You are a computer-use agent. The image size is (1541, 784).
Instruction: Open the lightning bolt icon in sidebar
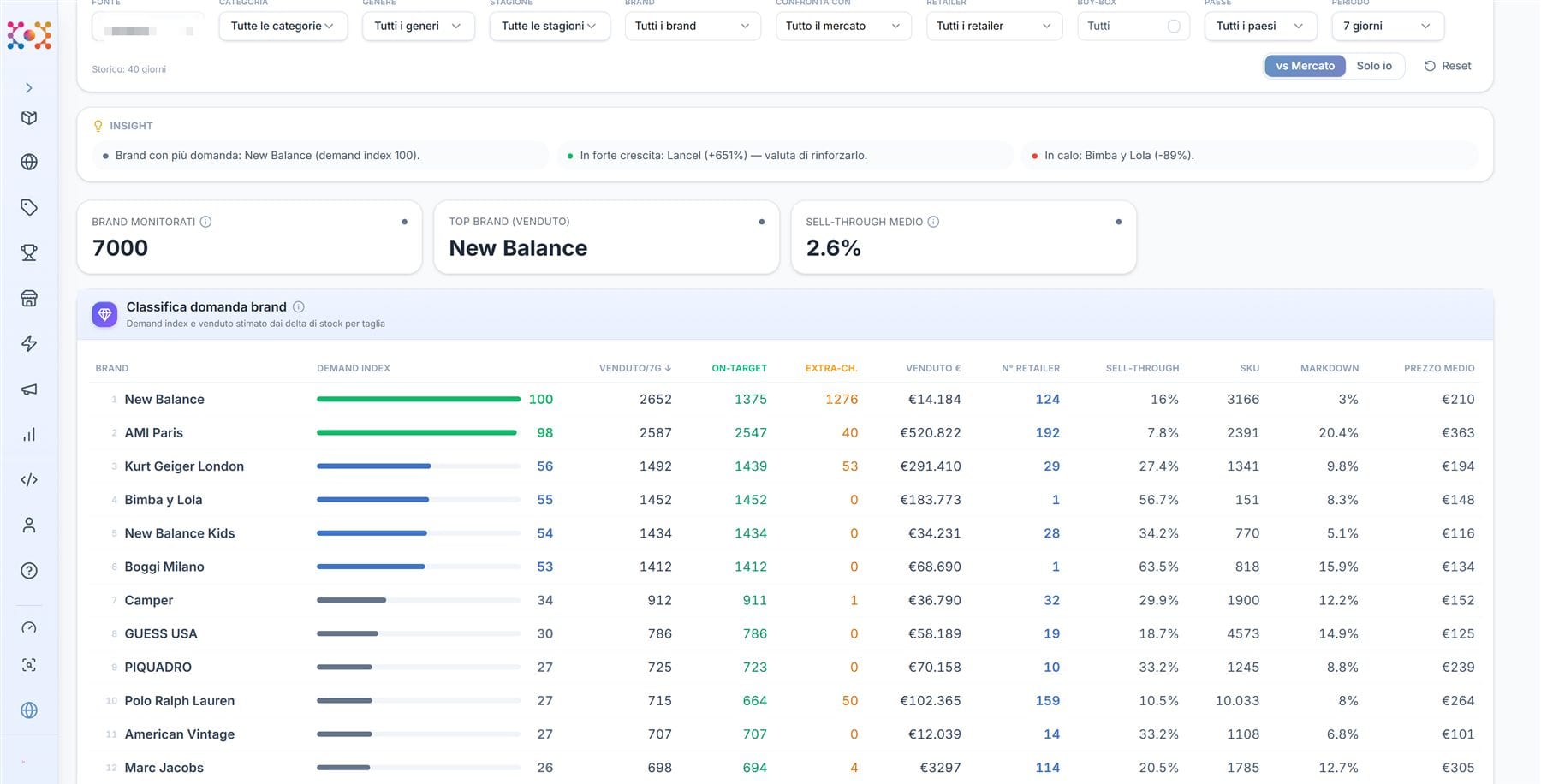pos(29,343)
